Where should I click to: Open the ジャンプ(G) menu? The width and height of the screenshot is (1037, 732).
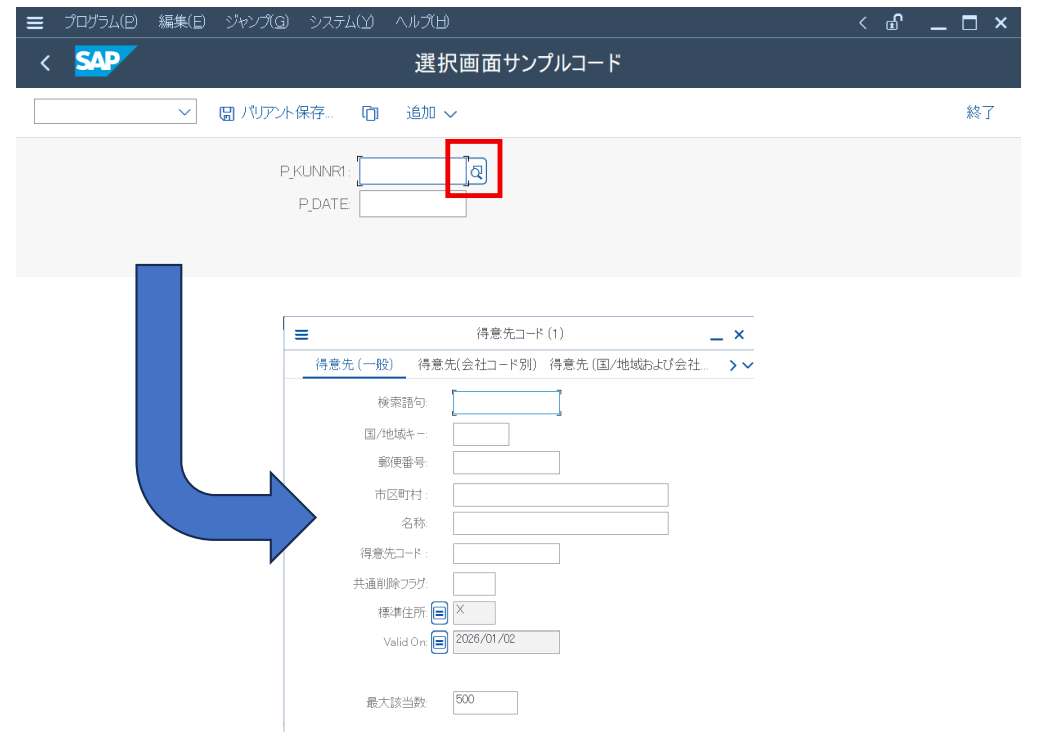point(257,22)
